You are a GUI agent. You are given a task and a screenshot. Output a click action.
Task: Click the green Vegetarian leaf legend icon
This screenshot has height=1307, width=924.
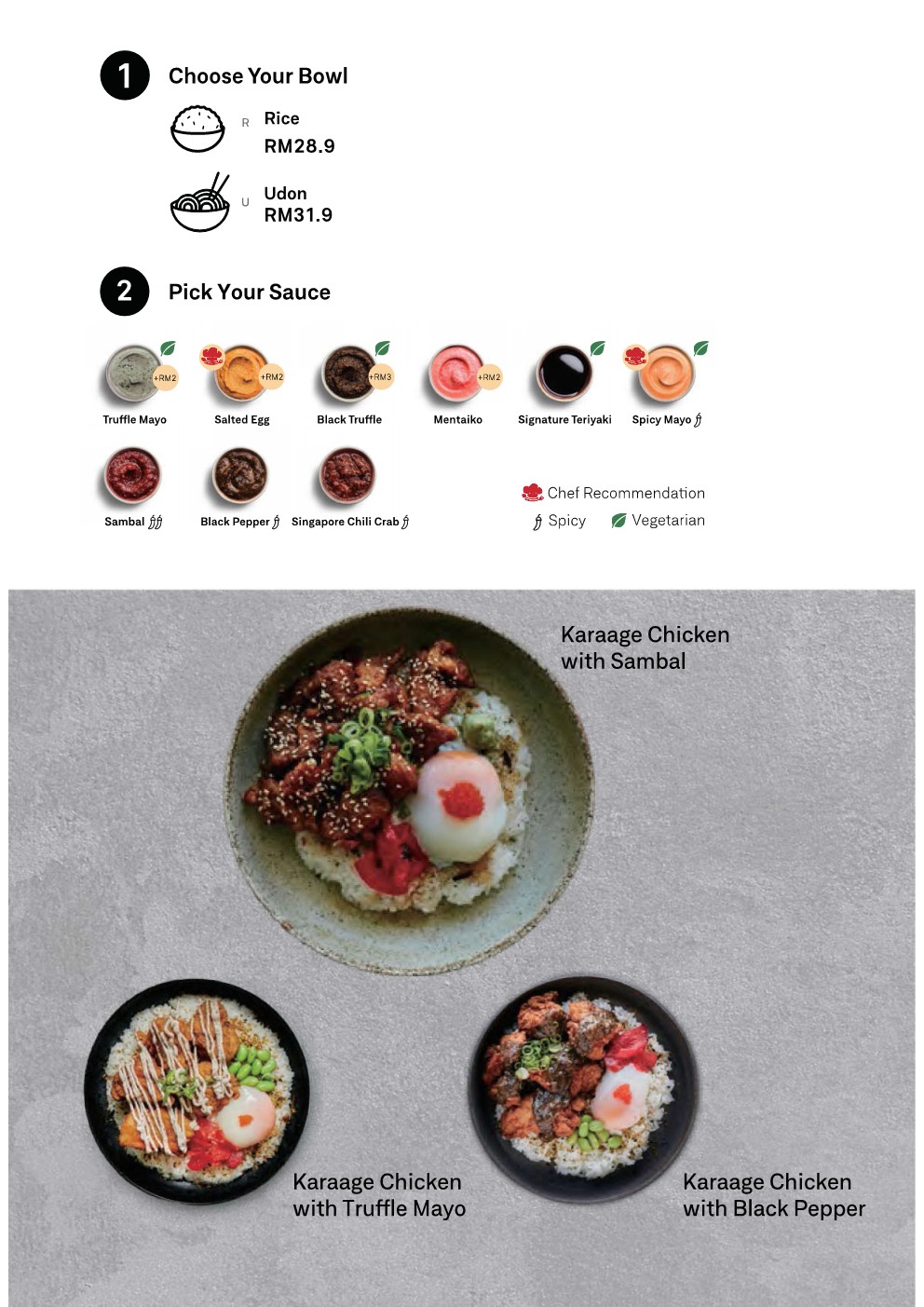tap(618, 521)
